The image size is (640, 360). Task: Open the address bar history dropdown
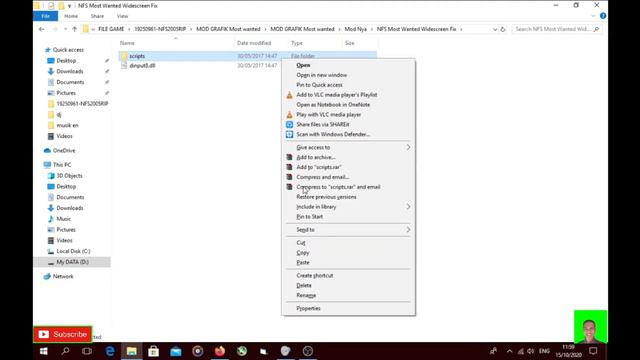495,29
